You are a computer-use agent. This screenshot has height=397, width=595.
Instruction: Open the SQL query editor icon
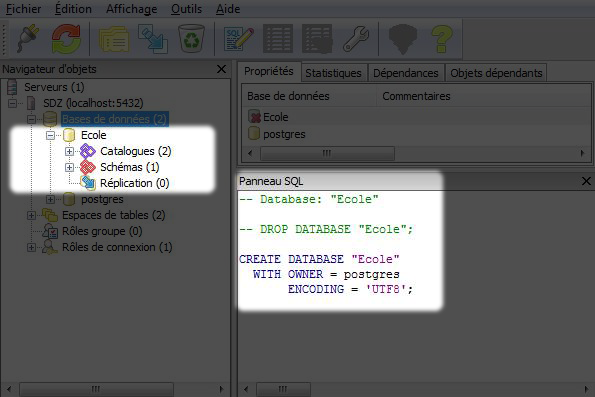(239, 39)
